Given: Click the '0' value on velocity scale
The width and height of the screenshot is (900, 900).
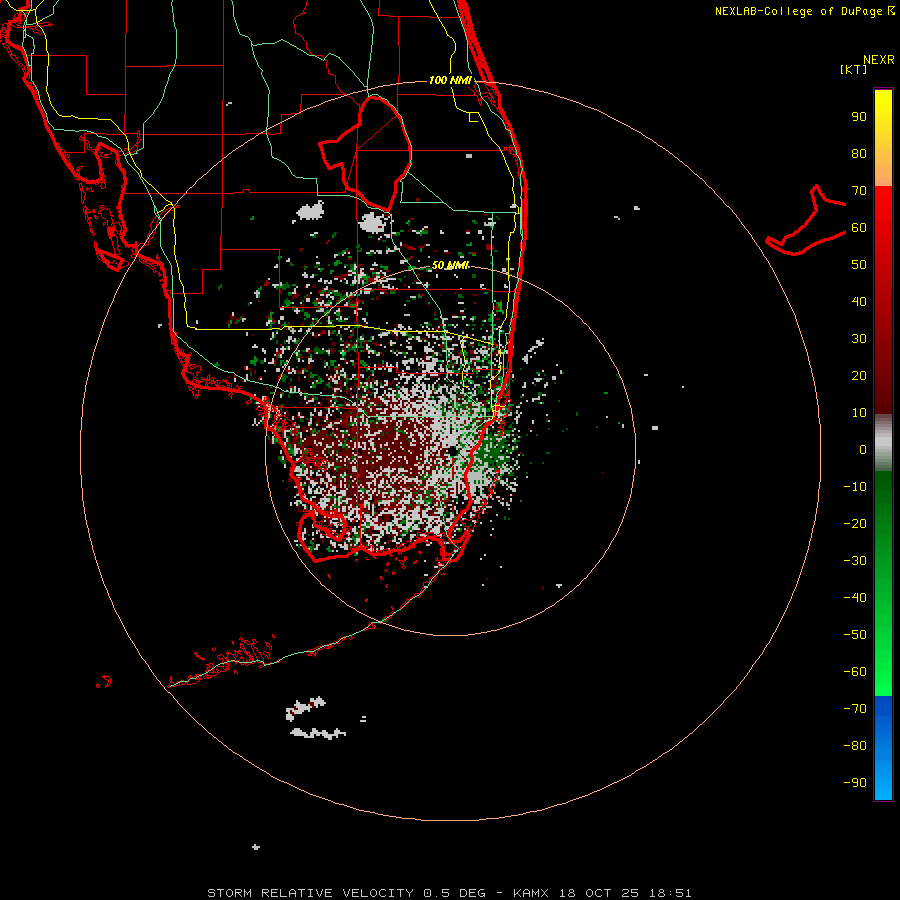Looking at the screenshot, I should [x=863, y=449].
